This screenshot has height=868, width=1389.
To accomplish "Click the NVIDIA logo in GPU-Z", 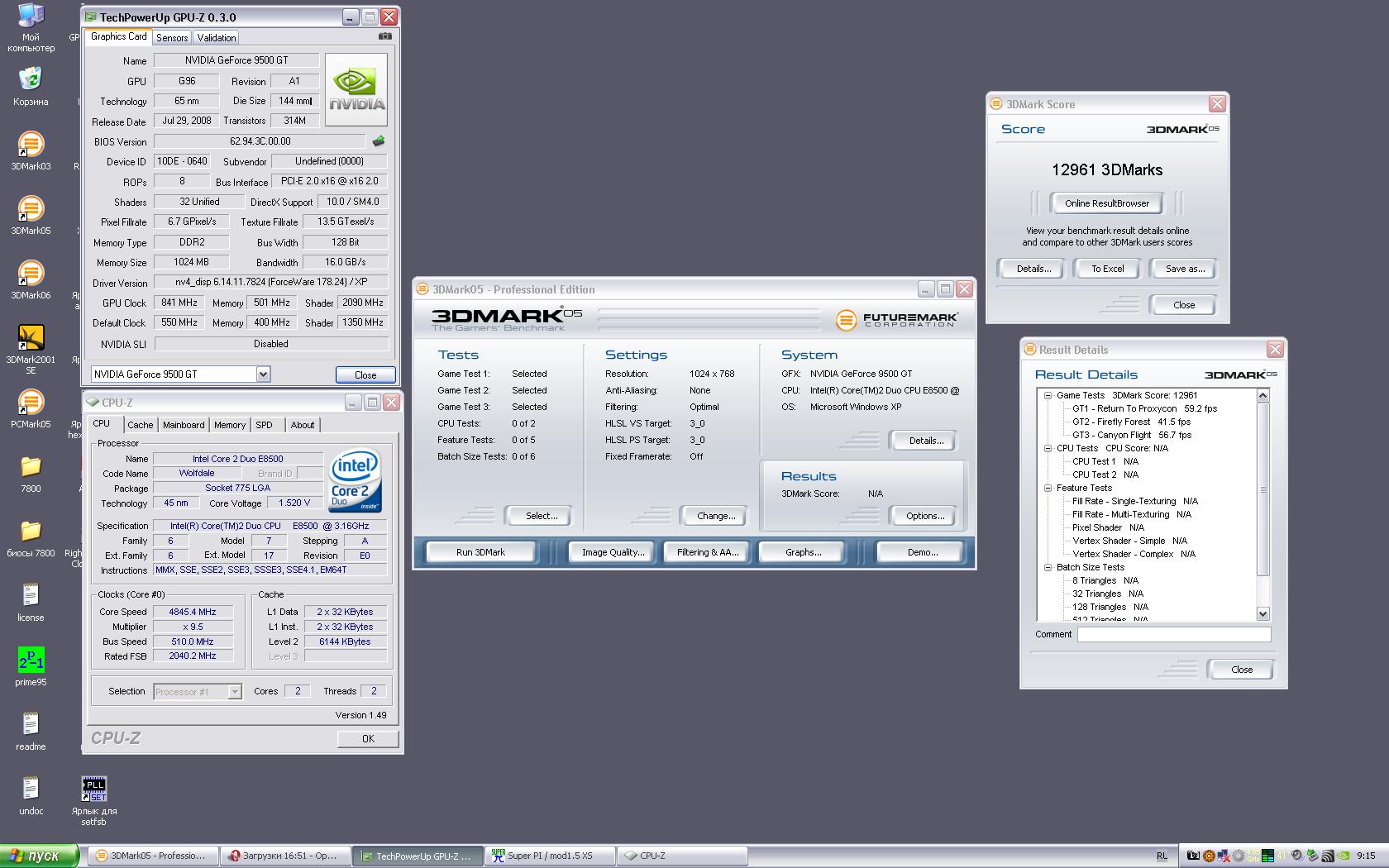I will pos(356,89).
